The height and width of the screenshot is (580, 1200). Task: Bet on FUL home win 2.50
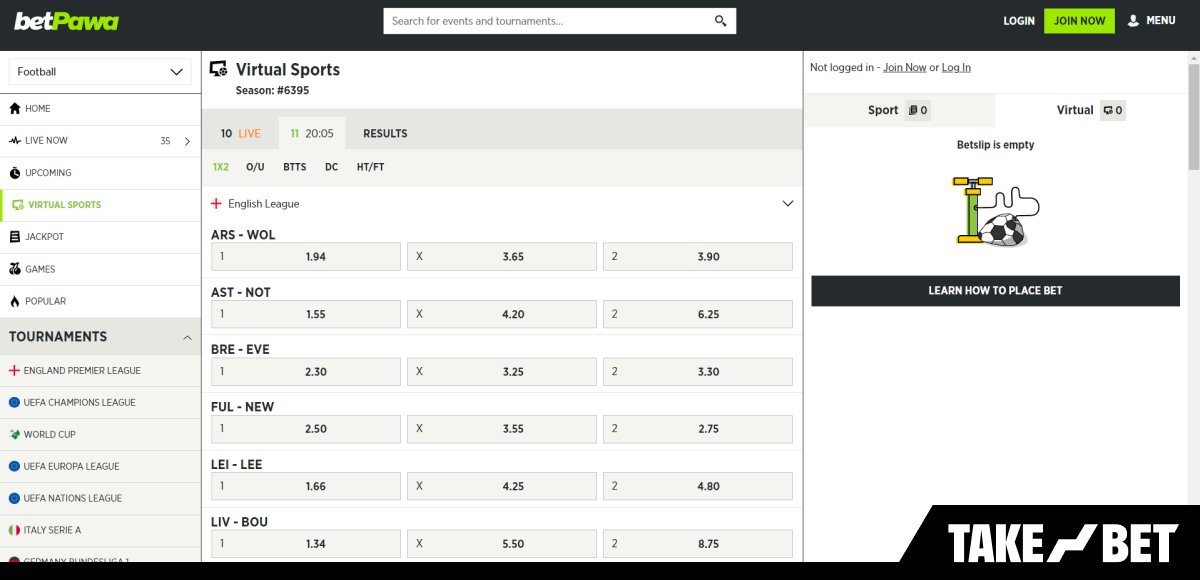pos(306,429)
